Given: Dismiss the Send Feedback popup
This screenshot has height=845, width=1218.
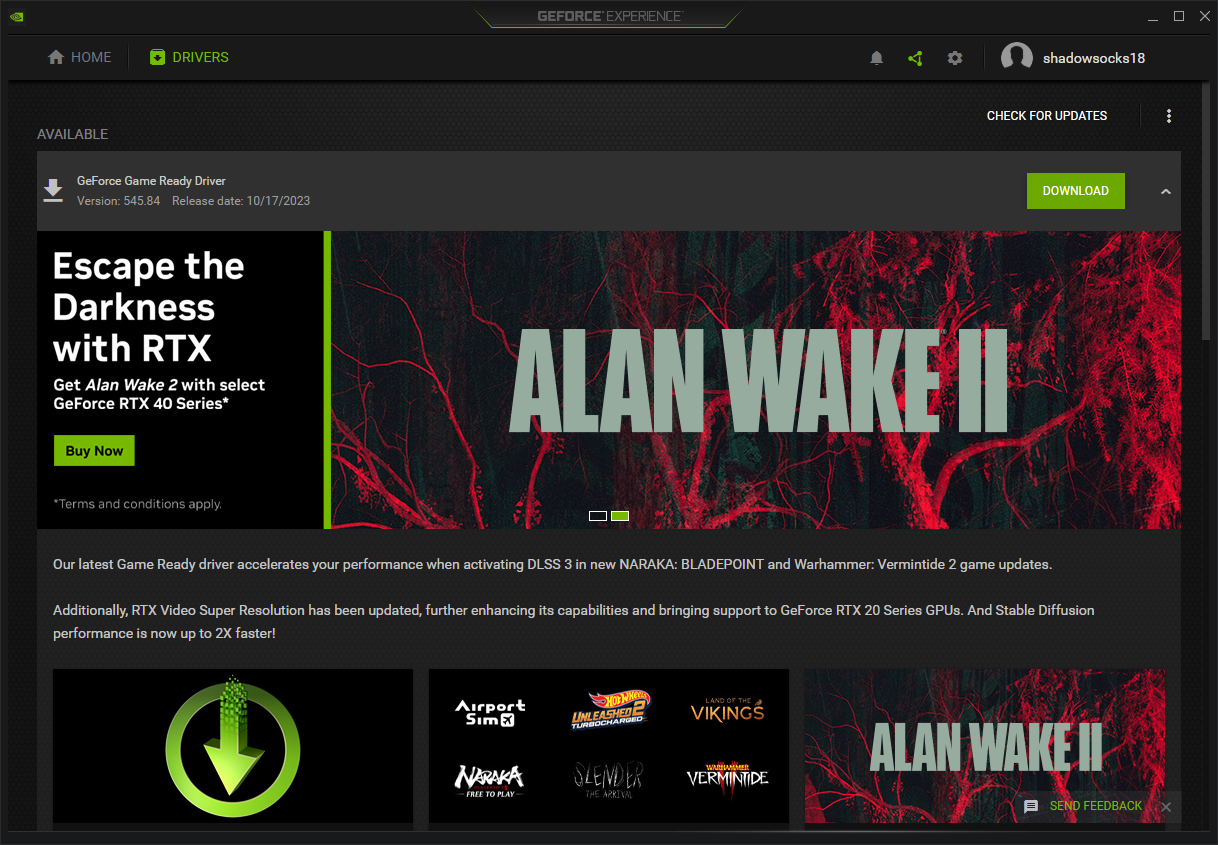Looking at the screenshot, I should point(1166,806).
